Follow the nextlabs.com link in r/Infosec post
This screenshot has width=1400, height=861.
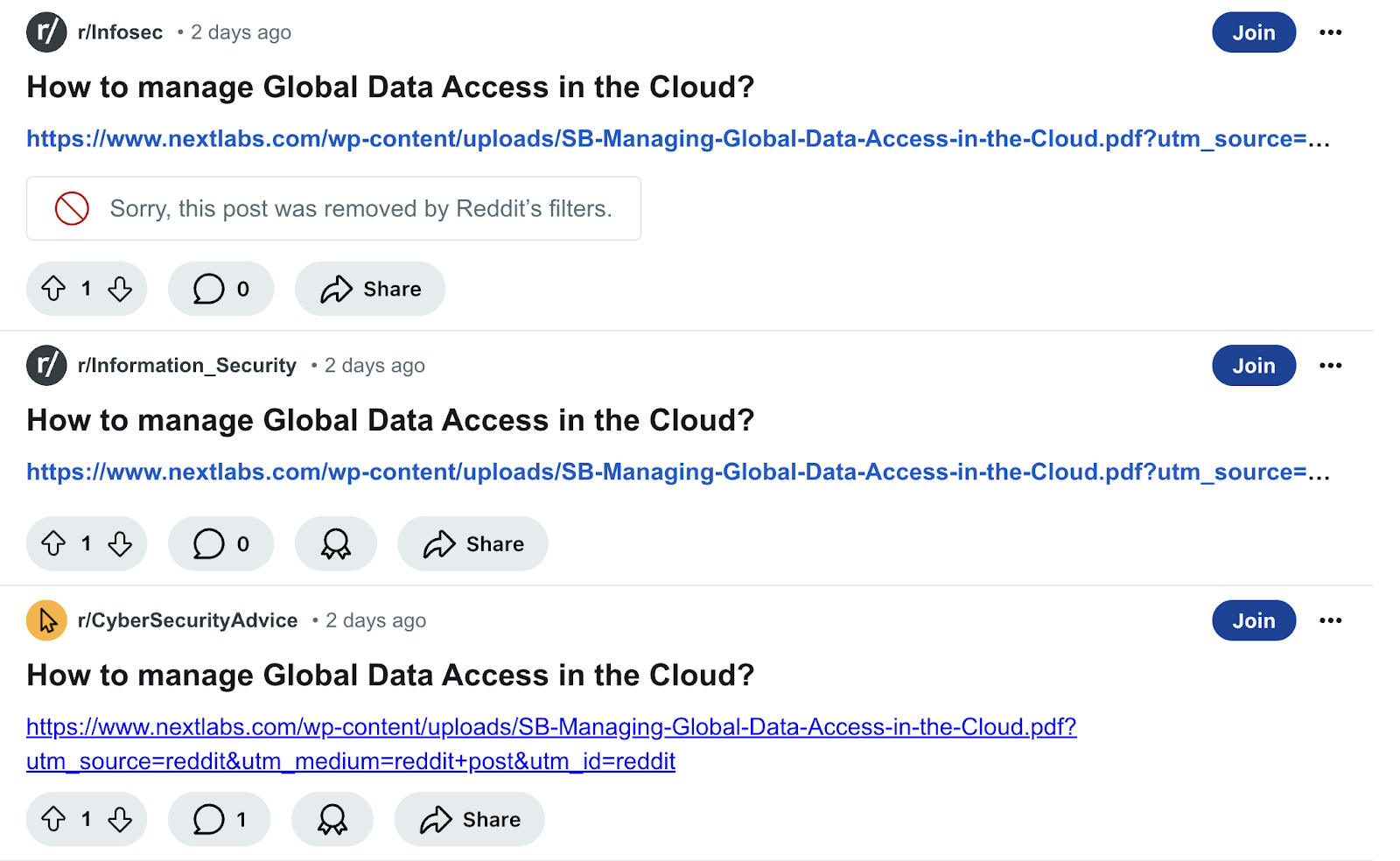[x=678, y=138]
